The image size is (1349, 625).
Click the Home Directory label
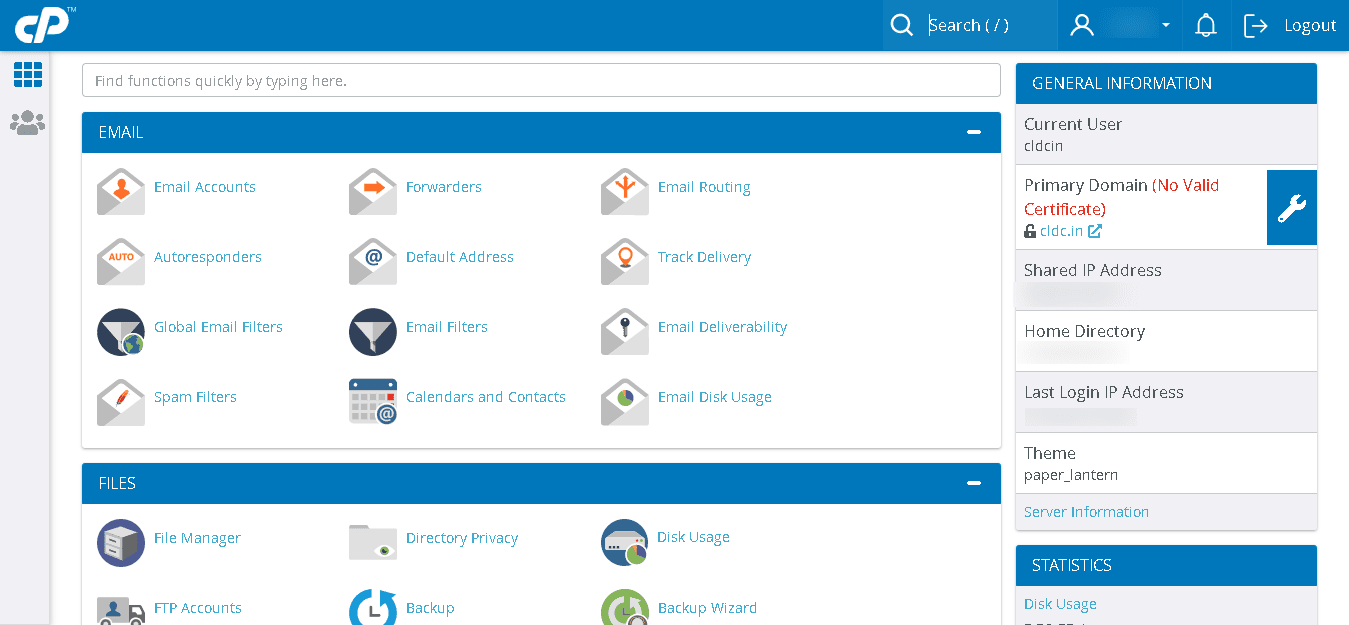pyautogui.click(x=1084, y=331)
